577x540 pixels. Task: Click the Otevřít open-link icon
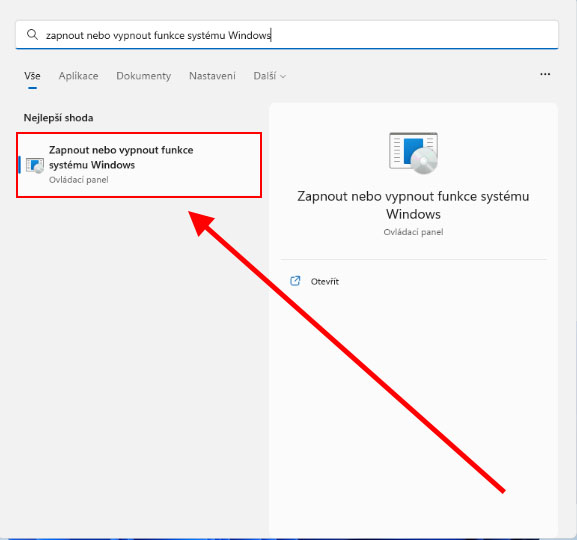tap(295, 281)
